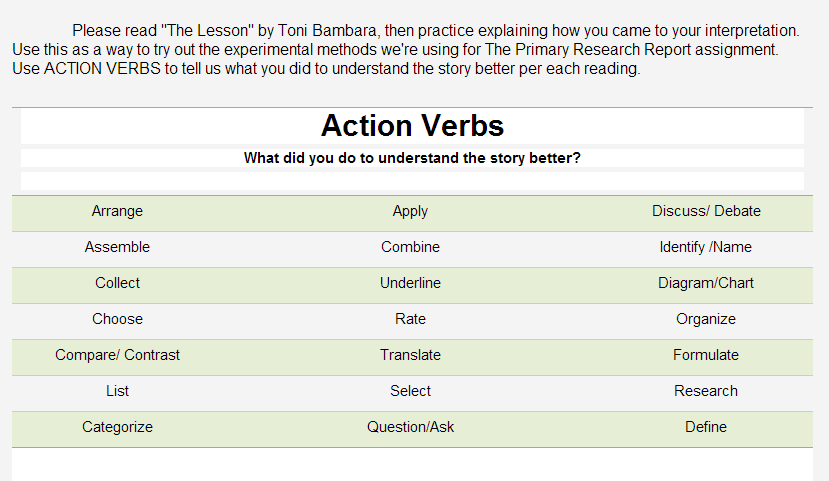829x481 pixels.
Task: Click on "Assemble" in the verb list
Action: tap(117, 247)
